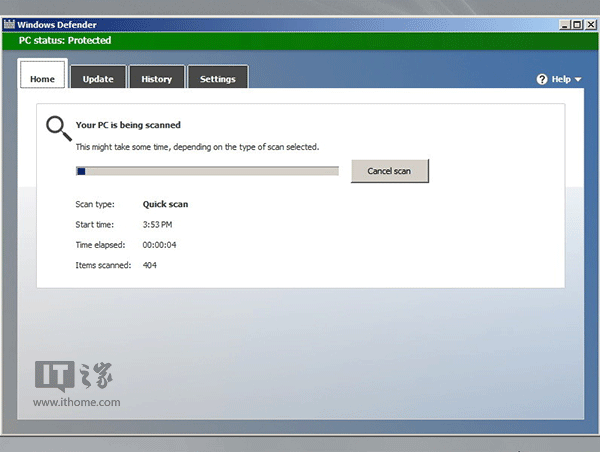
Task: Click the items scanned count 404
Action: (x=149, y=265)
